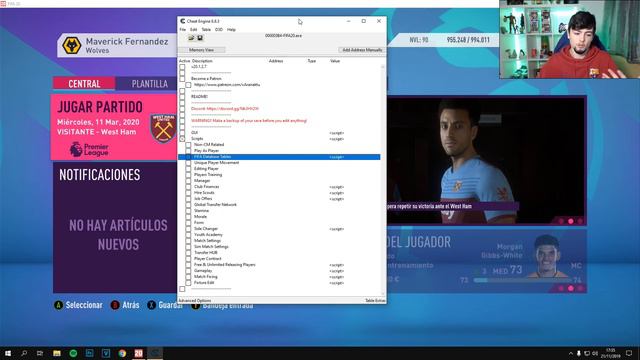Enable the Club Finances script checkbox
Screen dimensions: 640x360
pos(188,187)
